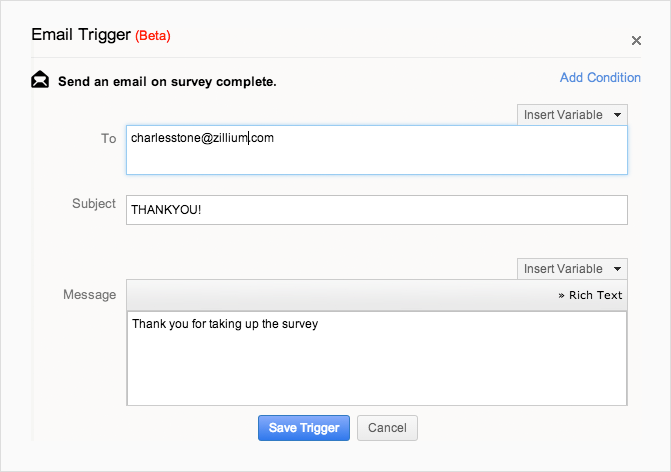The image size is (671, 472).
Task: Click the gray toolbar strip above the message body
Action: pos(340,295)
